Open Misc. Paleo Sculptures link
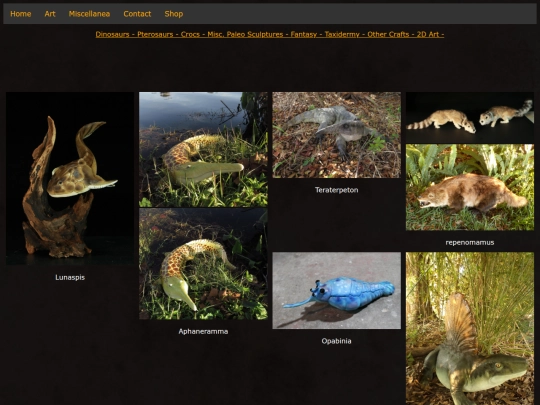This screenshot has height=405, width=540. pos(245,34)
